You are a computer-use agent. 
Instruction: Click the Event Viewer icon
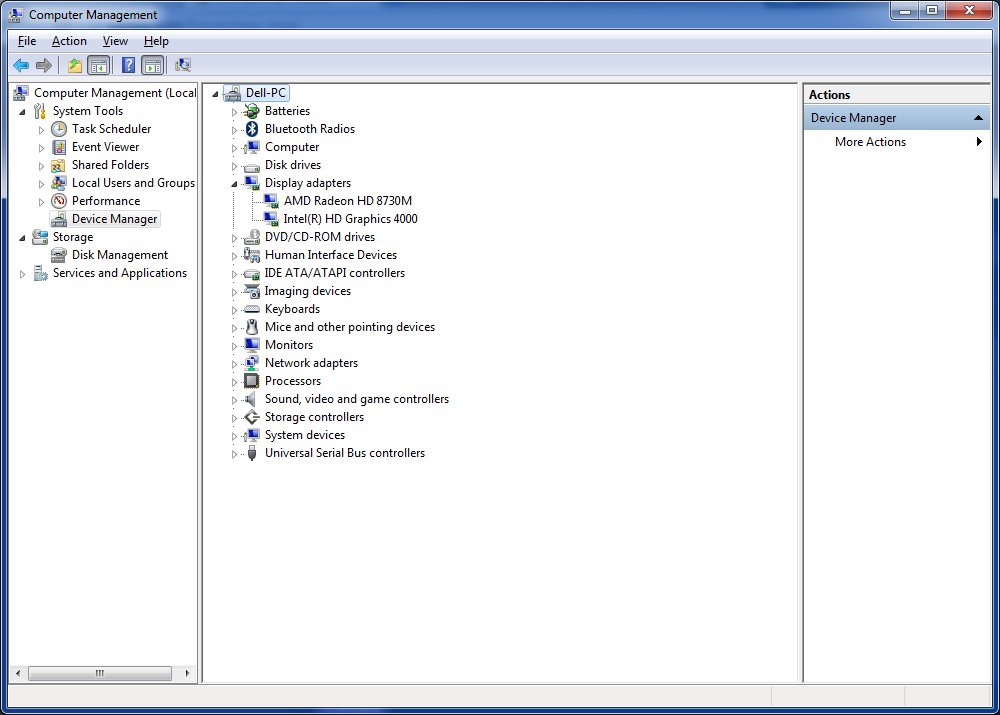[x=59, y=147]
